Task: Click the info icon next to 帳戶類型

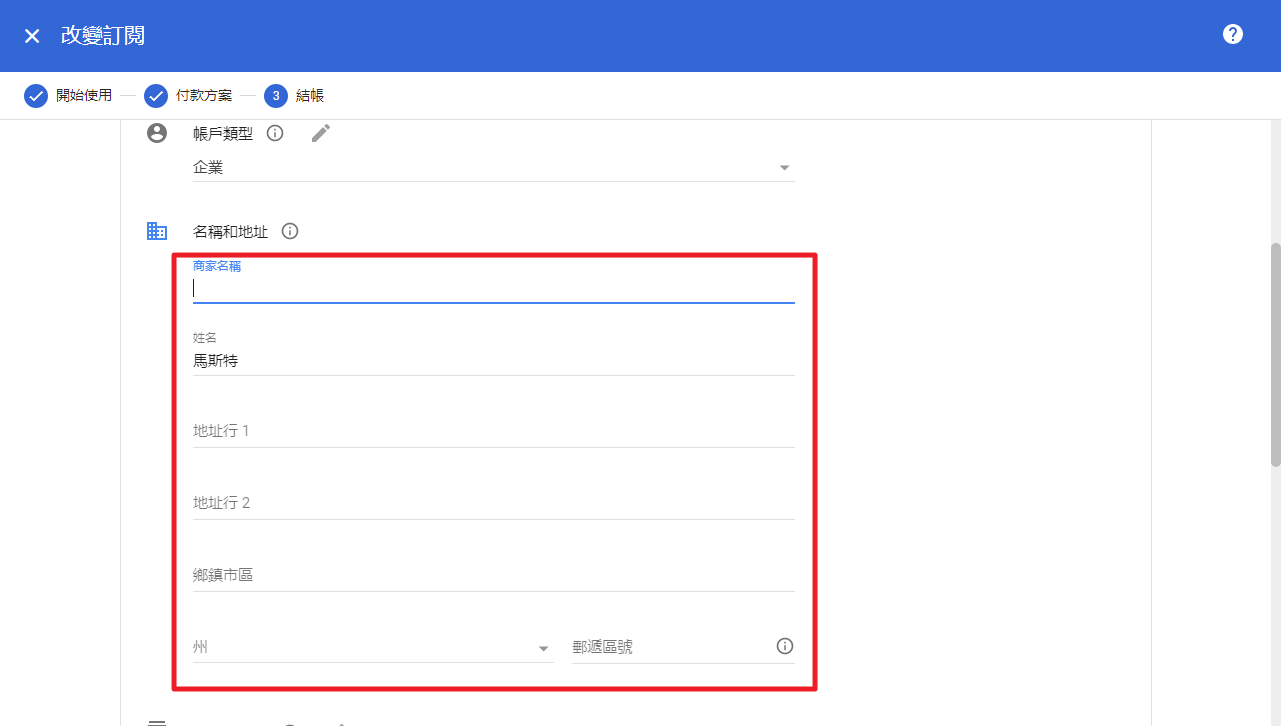Action: coord(275,133)
